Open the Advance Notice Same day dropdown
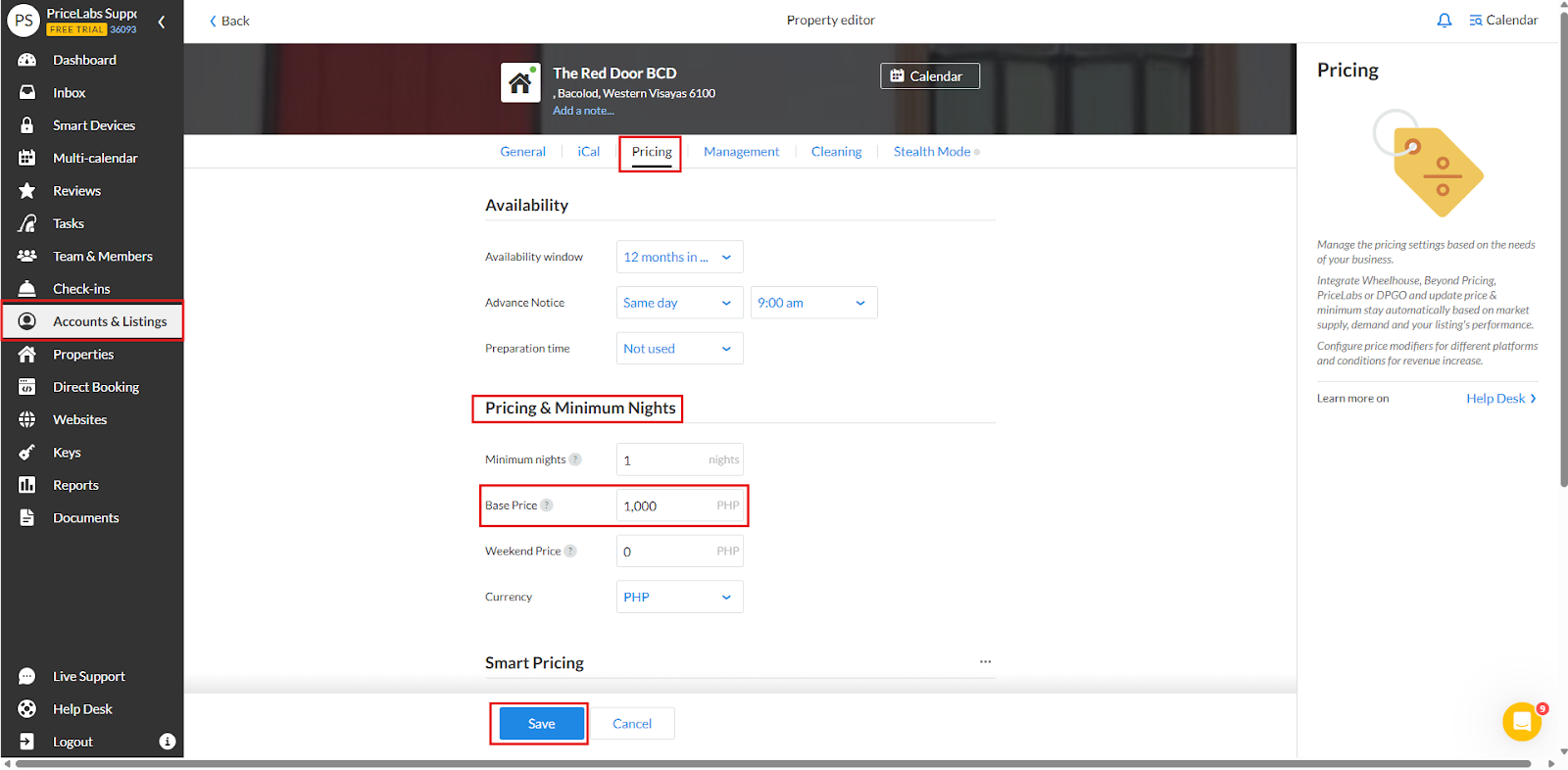The width and height of the screenshot is (1568, 770). 679,303
